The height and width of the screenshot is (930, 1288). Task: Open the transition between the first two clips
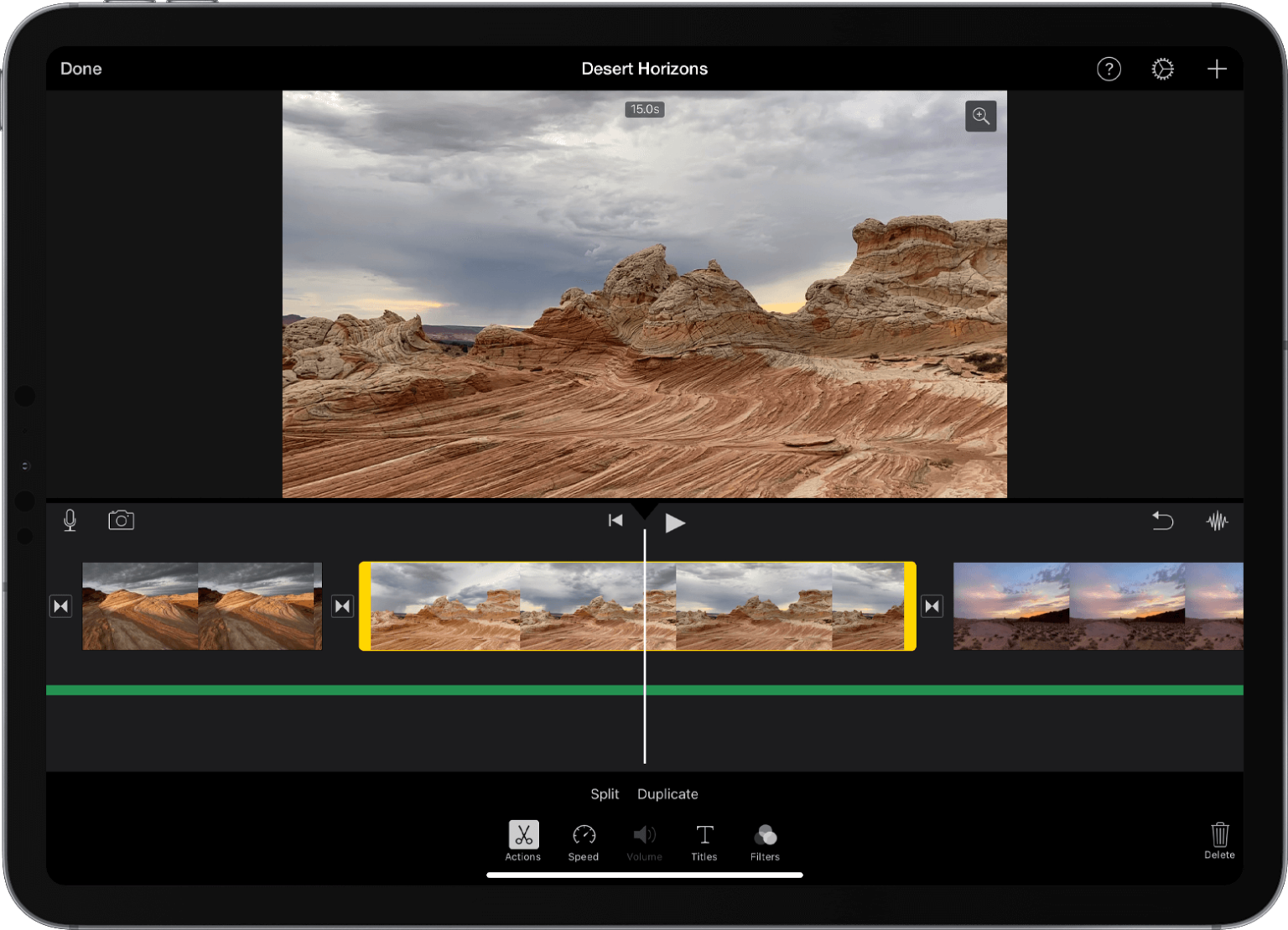click(341, 605)
